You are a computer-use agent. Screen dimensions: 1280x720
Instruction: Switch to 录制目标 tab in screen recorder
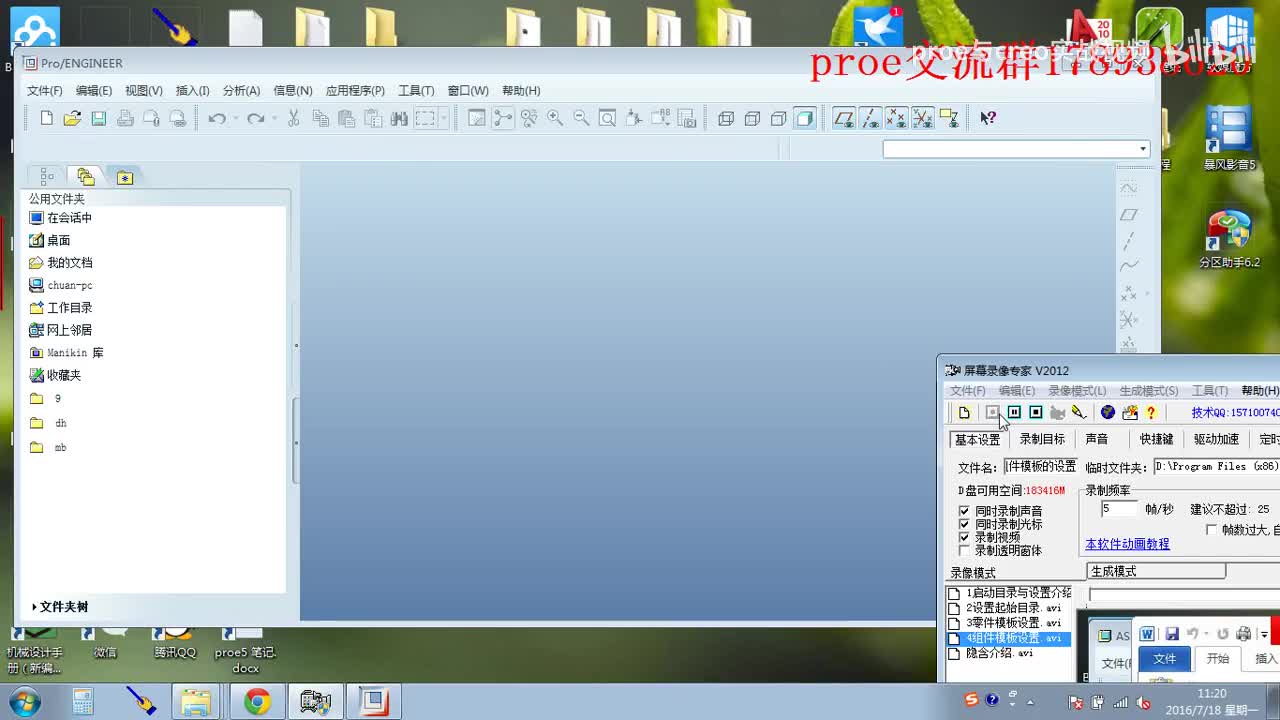(x=1042, y=439)
